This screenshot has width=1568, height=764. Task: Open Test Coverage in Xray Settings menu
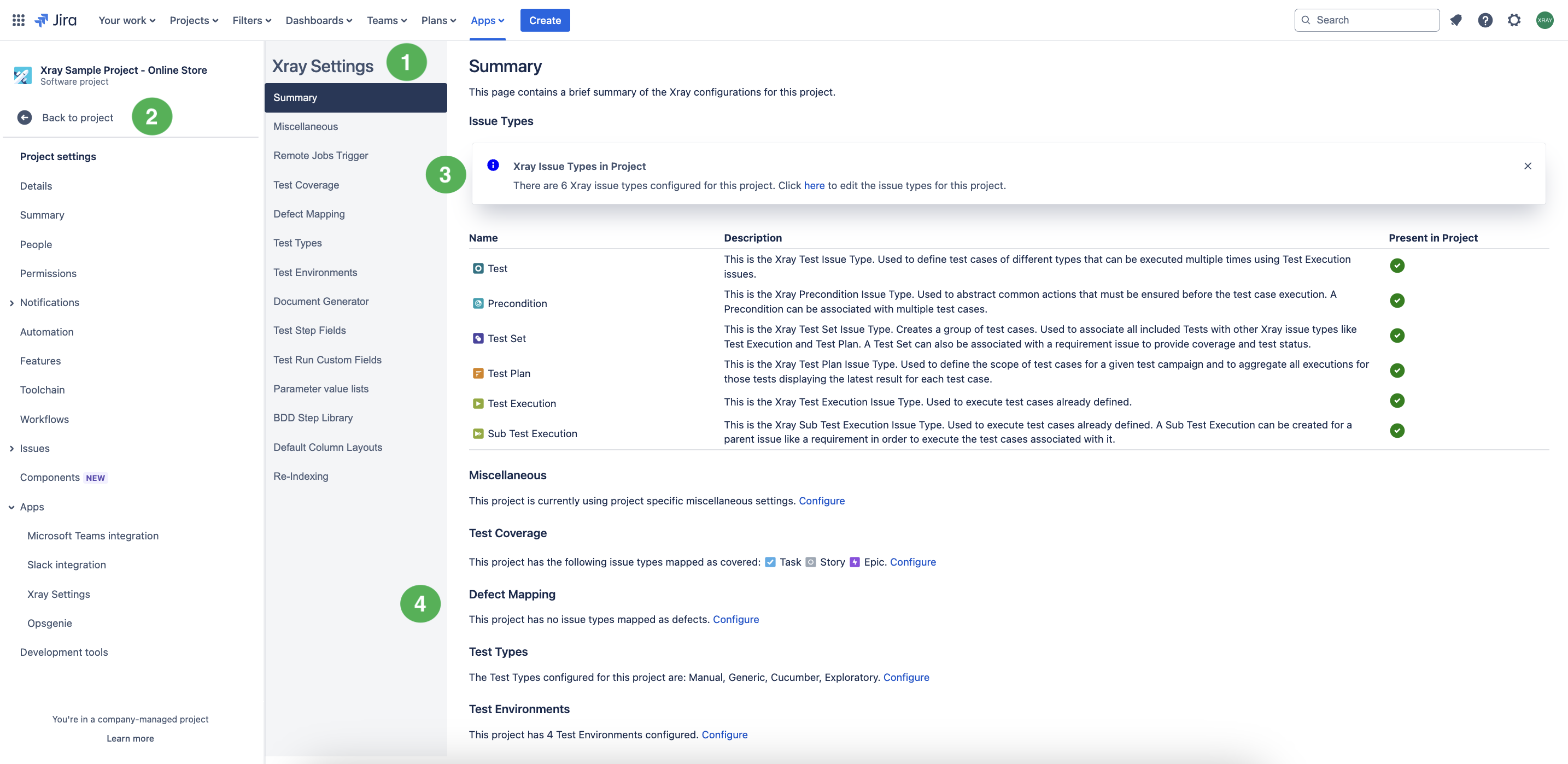pos(355,185)
